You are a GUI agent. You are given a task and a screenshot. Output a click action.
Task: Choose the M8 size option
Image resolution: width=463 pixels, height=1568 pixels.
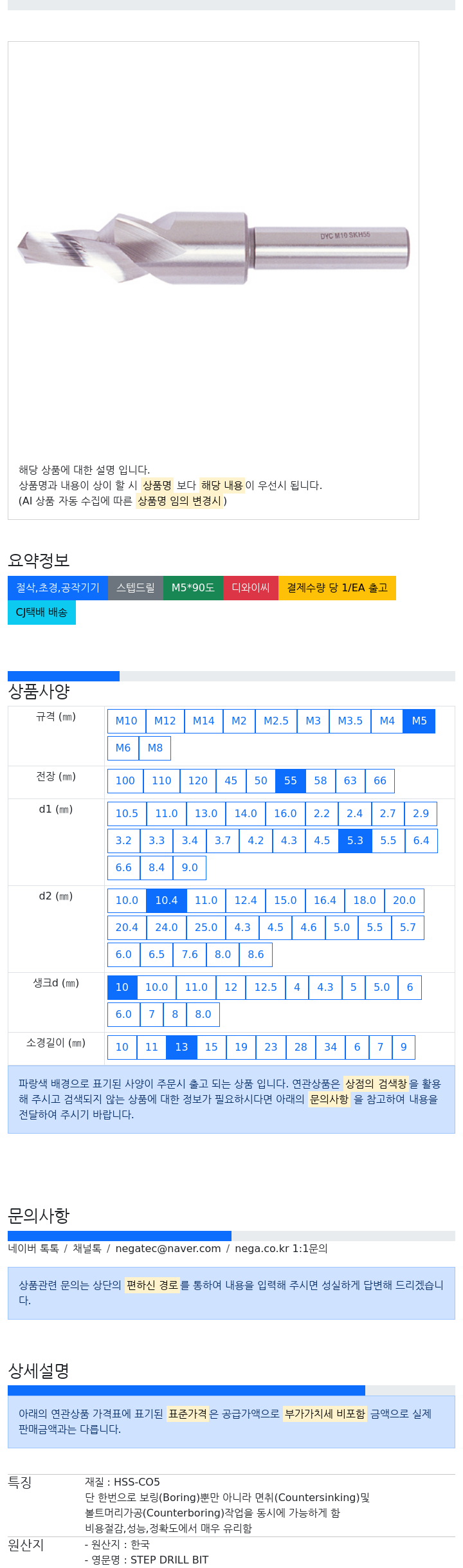pos(155,748)
